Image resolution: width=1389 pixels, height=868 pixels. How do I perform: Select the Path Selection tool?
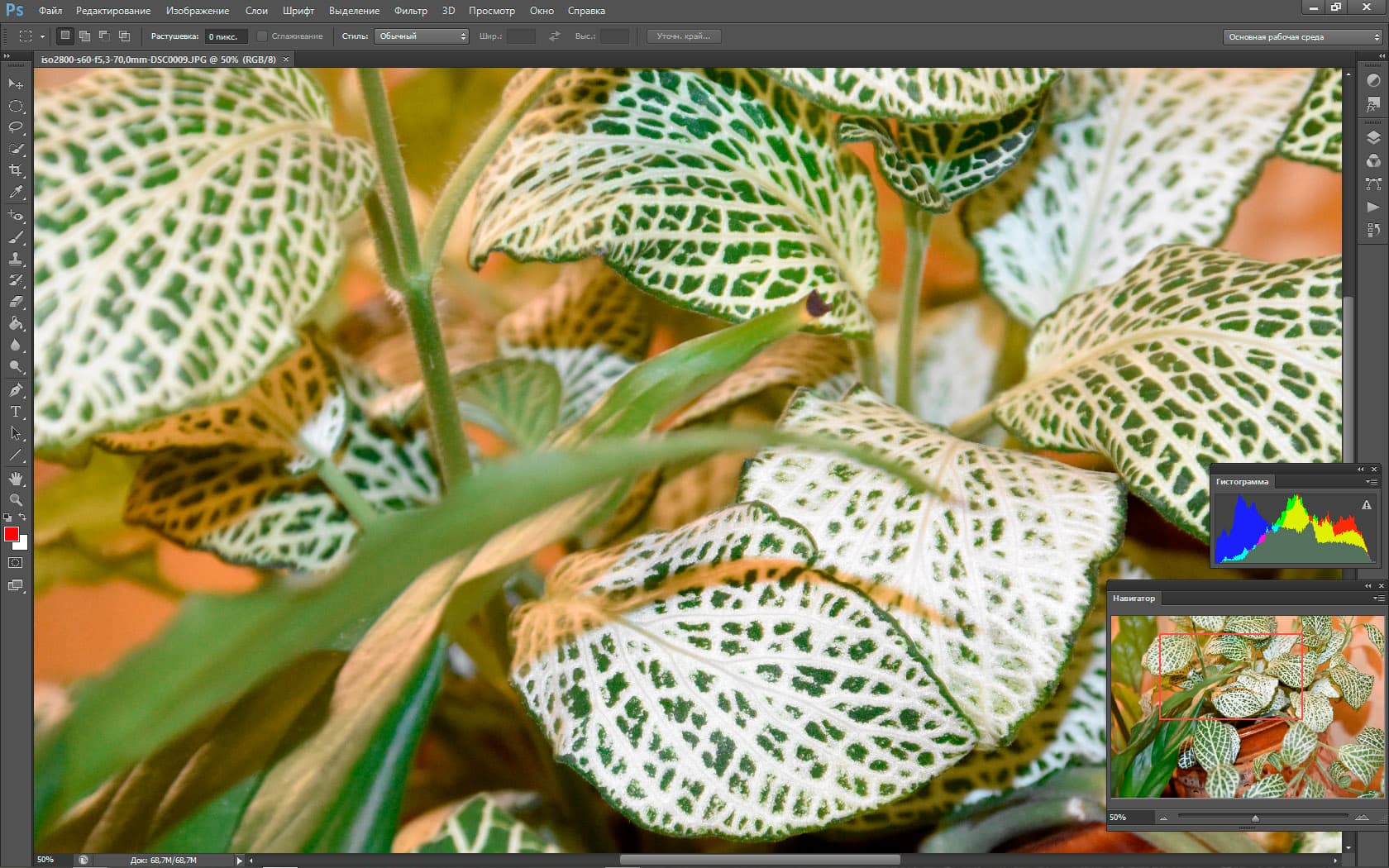(16, 433)
